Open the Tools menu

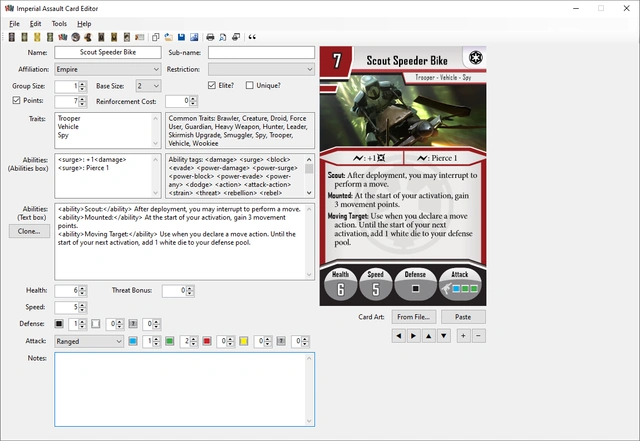click(59, 23)
